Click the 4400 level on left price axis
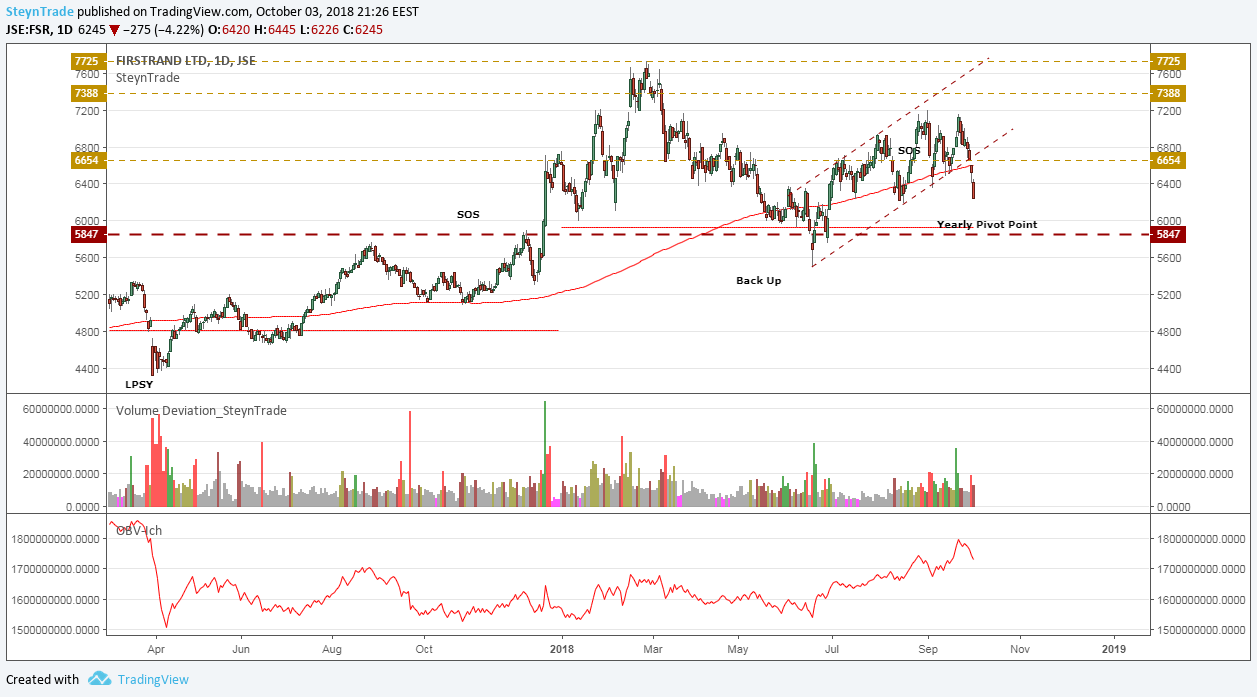This screenshot has height=697, width=1257. click(x=86, y=369)
